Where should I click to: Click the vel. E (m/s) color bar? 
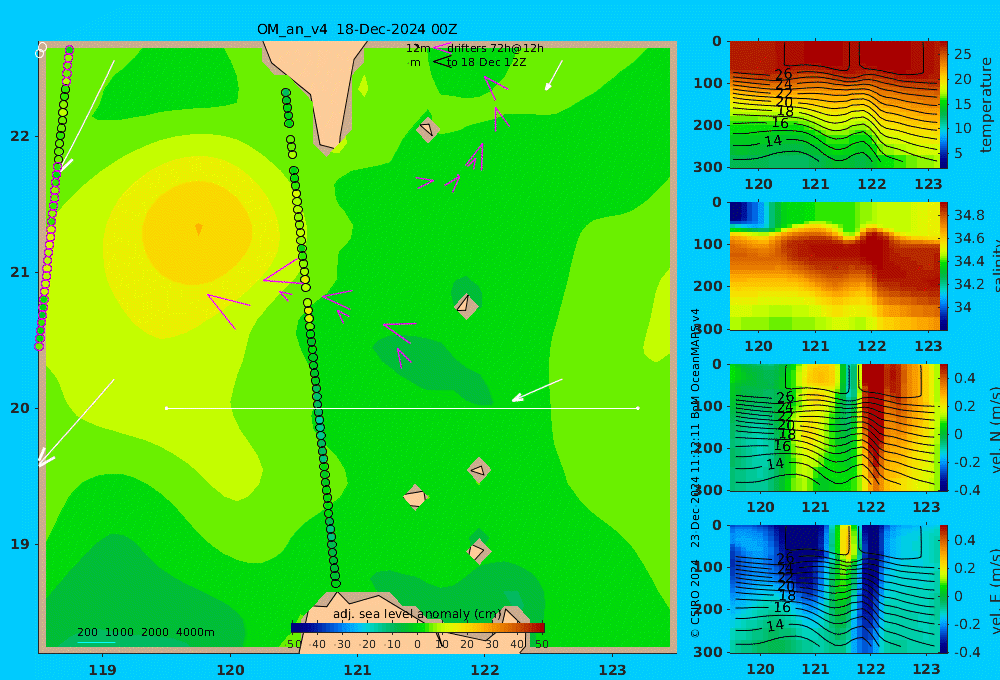(x=944, y=589)
